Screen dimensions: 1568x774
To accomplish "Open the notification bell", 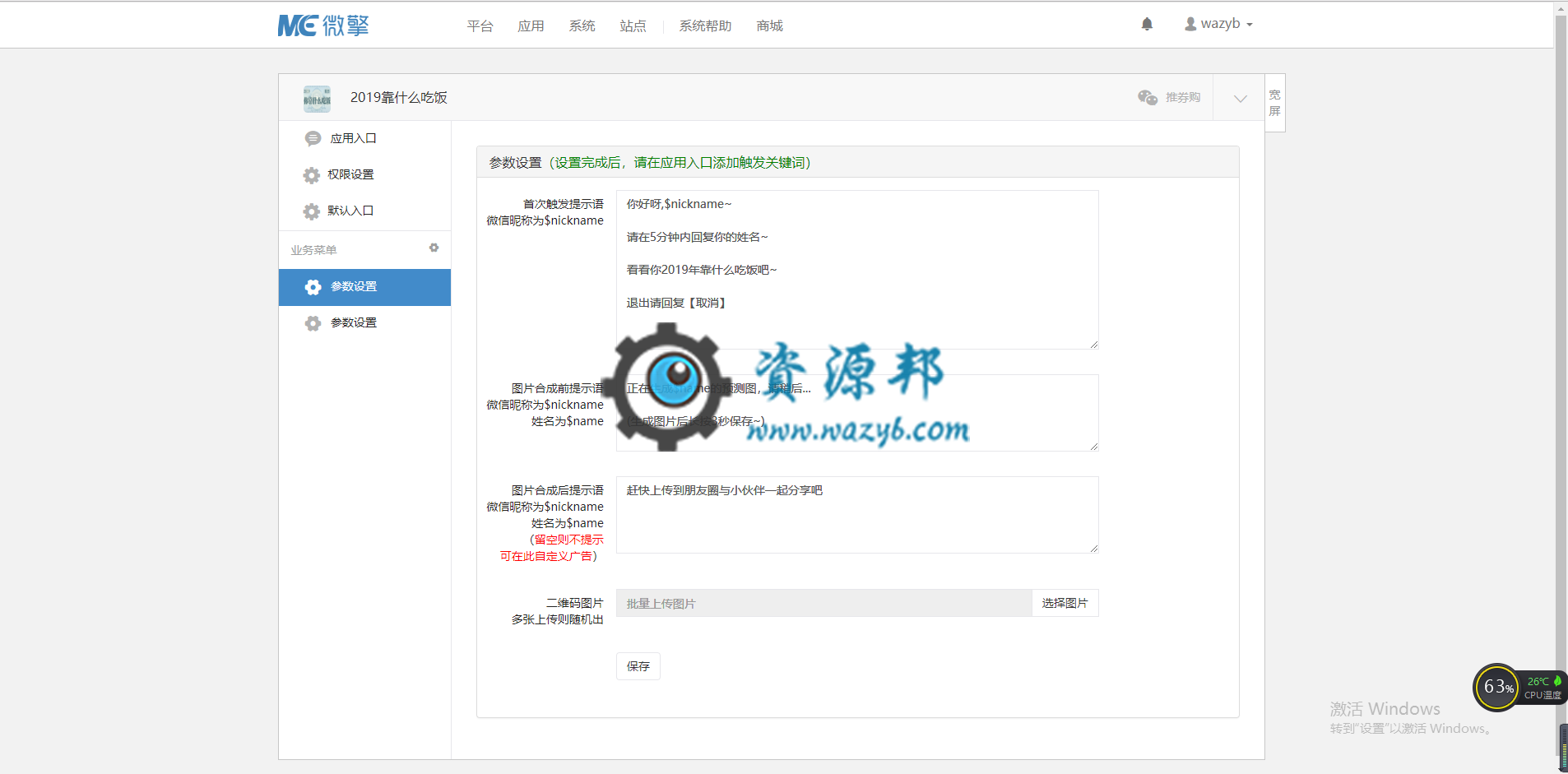I will click(1147, 25).
